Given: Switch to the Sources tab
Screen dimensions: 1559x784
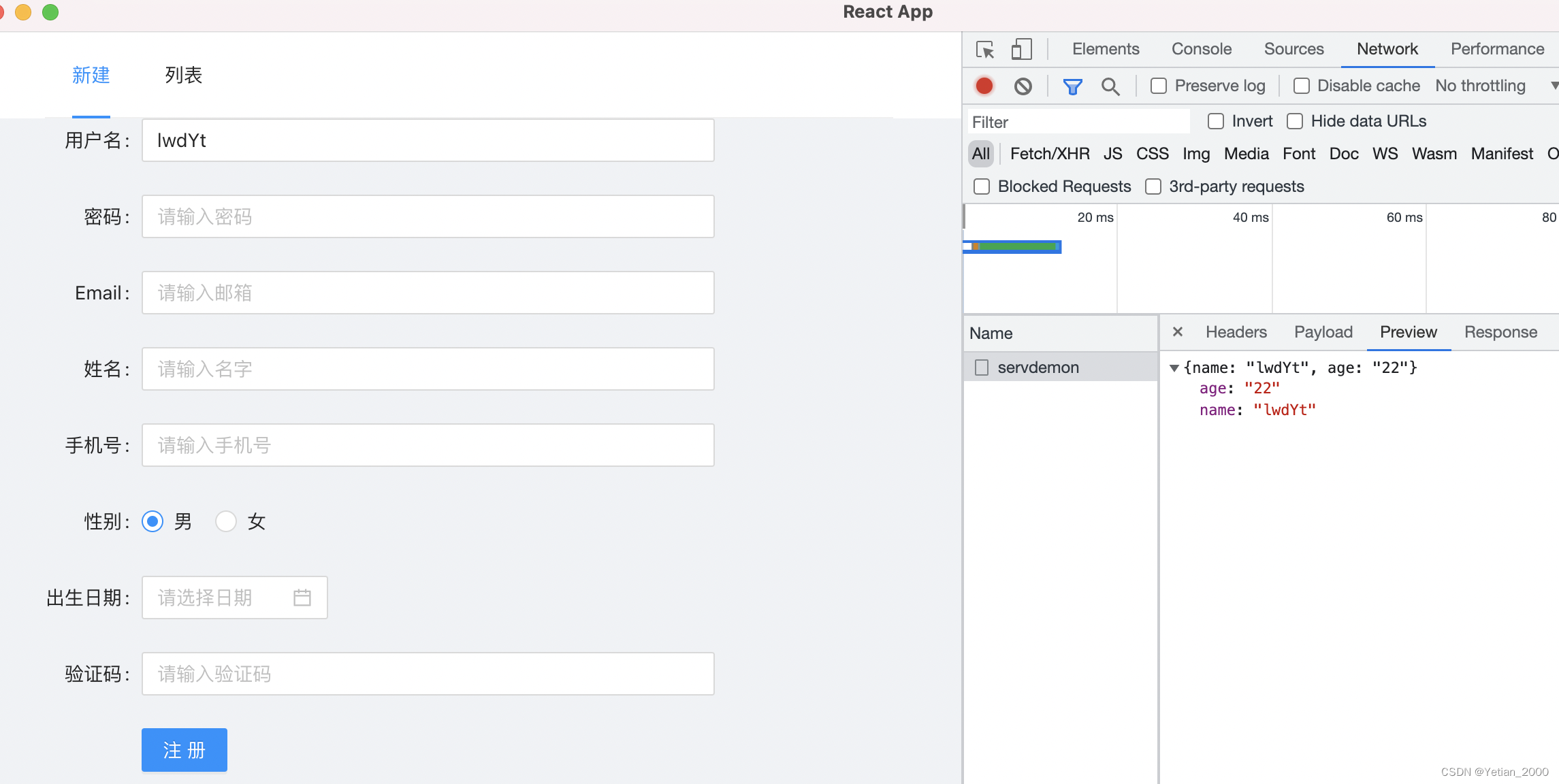Looking at the screenshot, I should 1293,49.
